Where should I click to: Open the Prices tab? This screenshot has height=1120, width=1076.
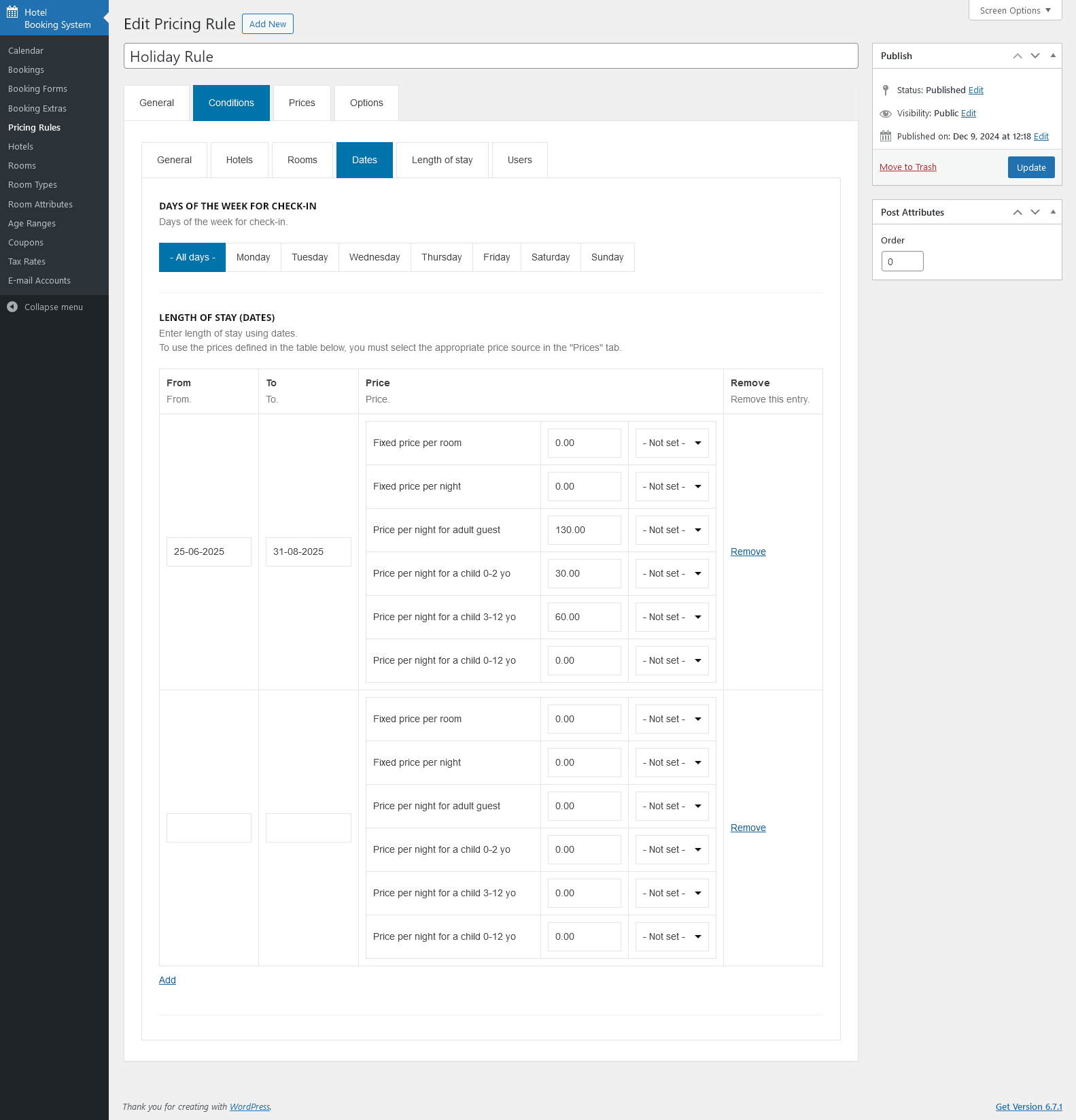tap(302, 103)
